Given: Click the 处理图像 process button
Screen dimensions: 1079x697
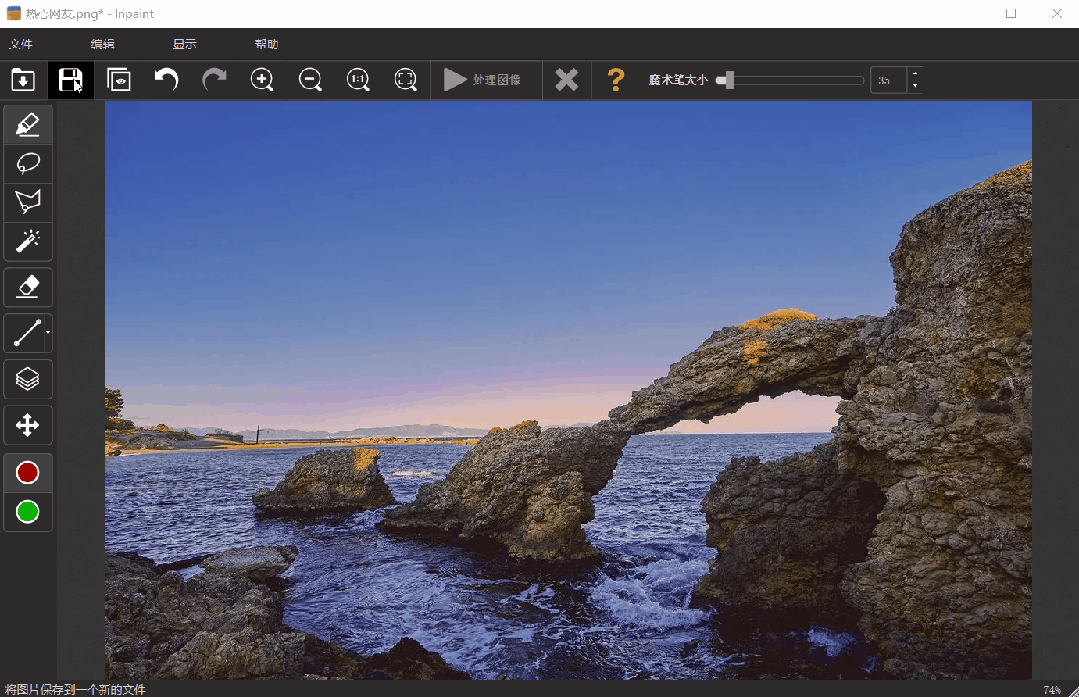Looking at the screenshot, I should (x=484, y=80).
